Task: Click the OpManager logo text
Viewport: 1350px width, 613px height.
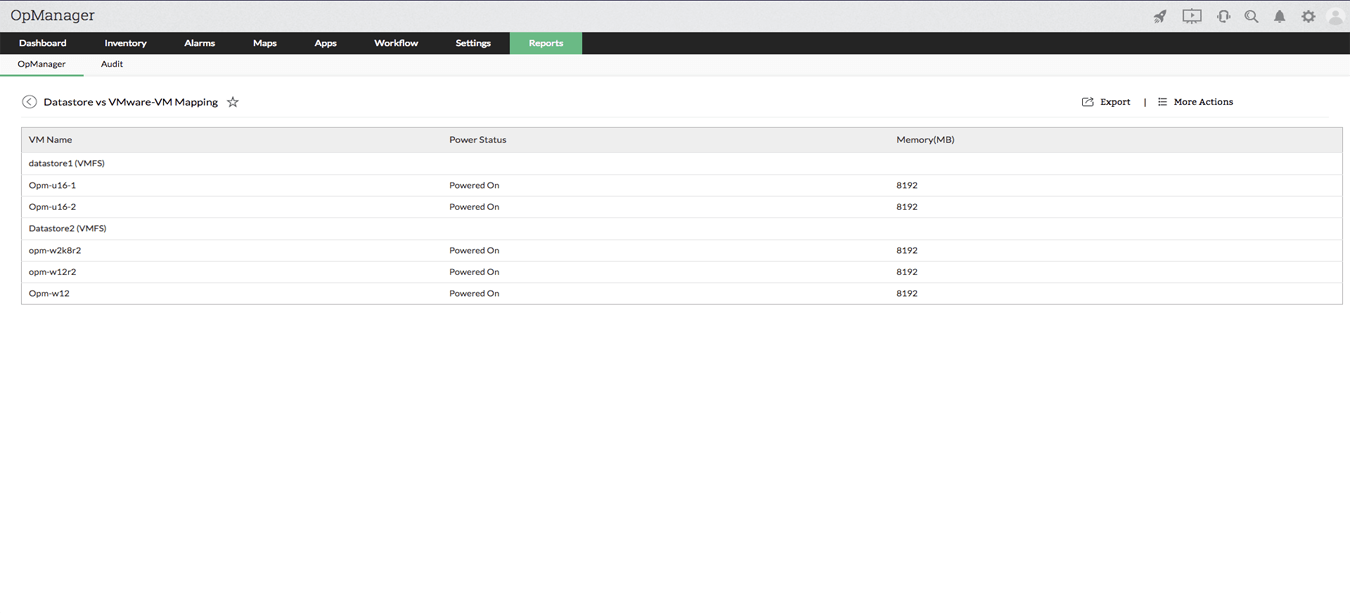Action: (x=52, y=16)
